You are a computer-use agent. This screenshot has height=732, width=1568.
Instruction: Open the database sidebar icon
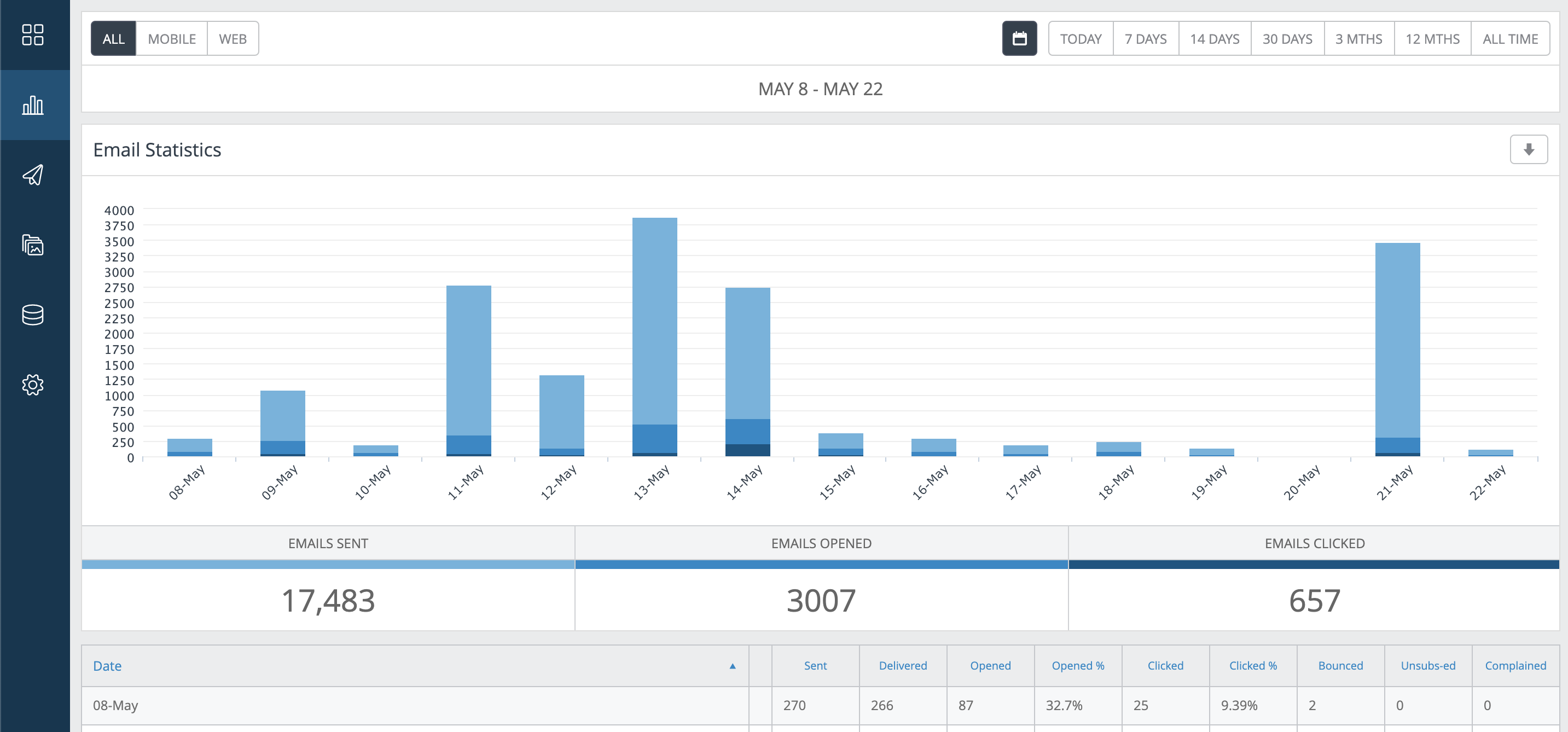[33, 315]
